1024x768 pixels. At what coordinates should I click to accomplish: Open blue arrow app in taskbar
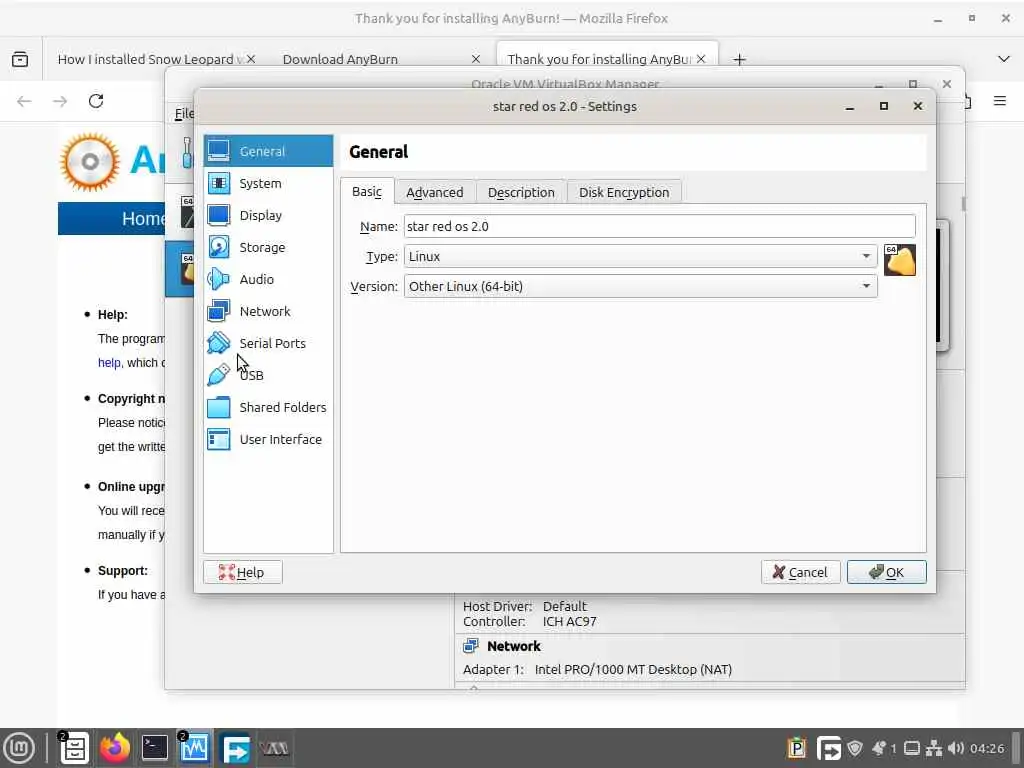(x=235, y=748)
